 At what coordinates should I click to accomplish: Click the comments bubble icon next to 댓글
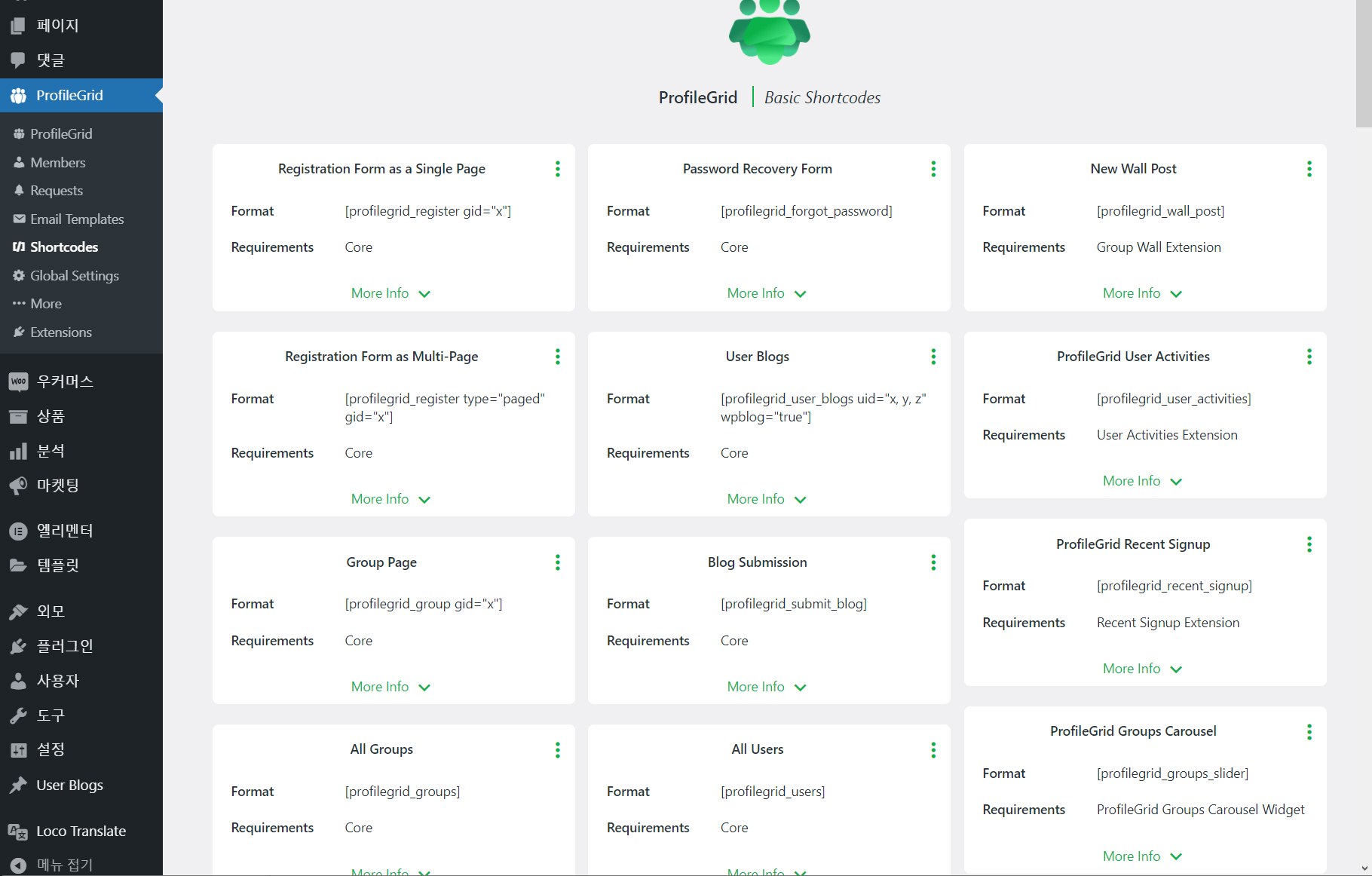(x=18, y=60)
